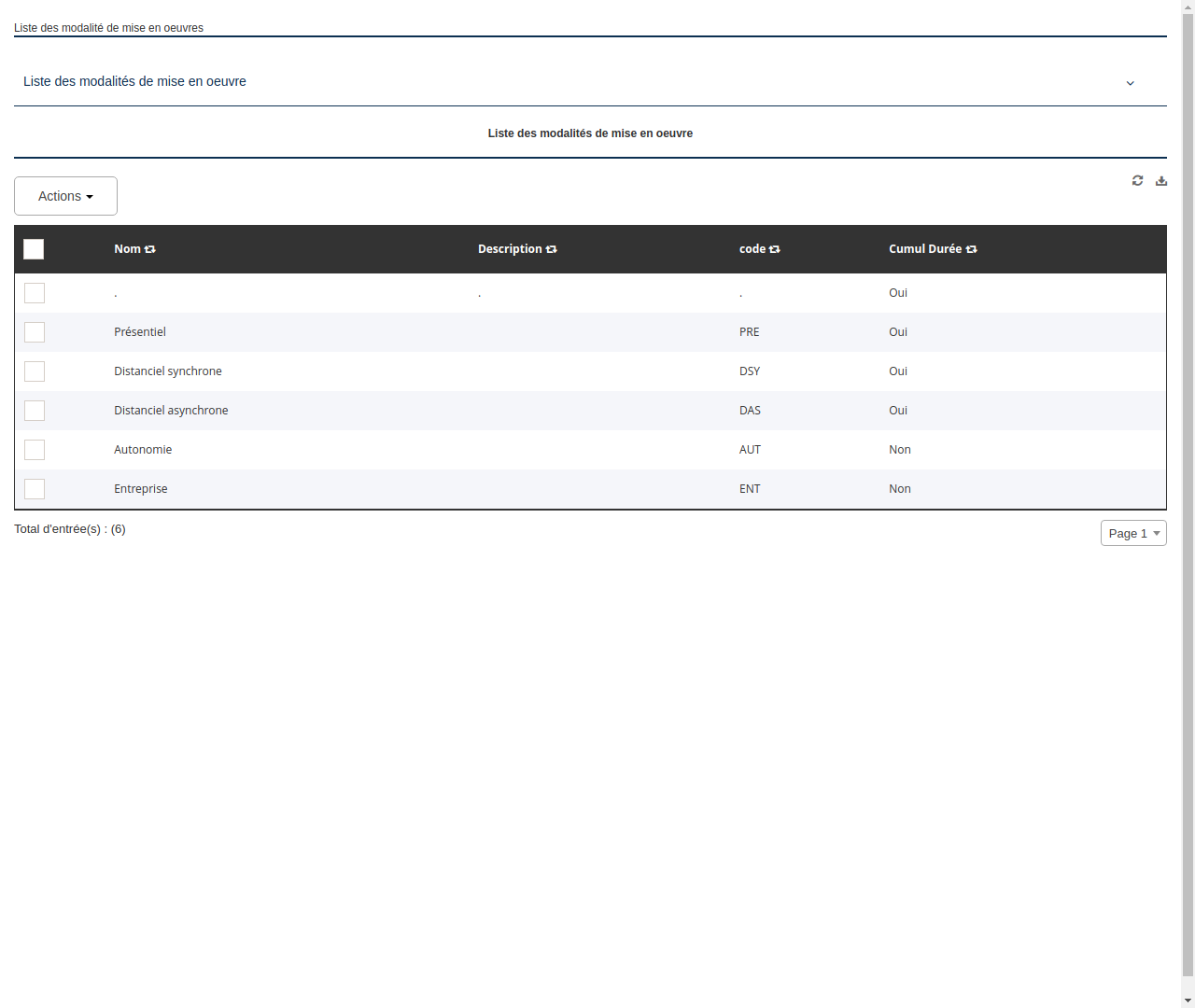The height and width of the screenshot is (1008, 1195).
Task: Open the Entreprise record
Action: point(140,488)
